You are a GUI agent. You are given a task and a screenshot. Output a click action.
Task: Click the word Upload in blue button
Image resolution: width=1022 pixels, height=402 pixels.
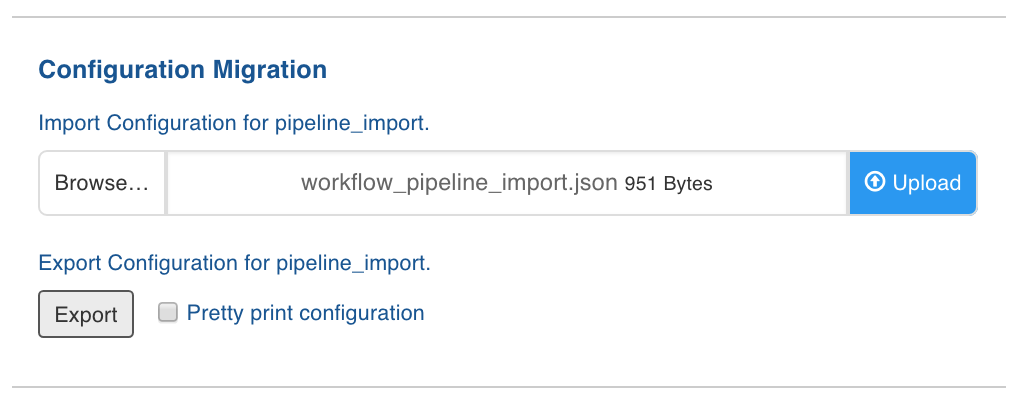[927, 183]
